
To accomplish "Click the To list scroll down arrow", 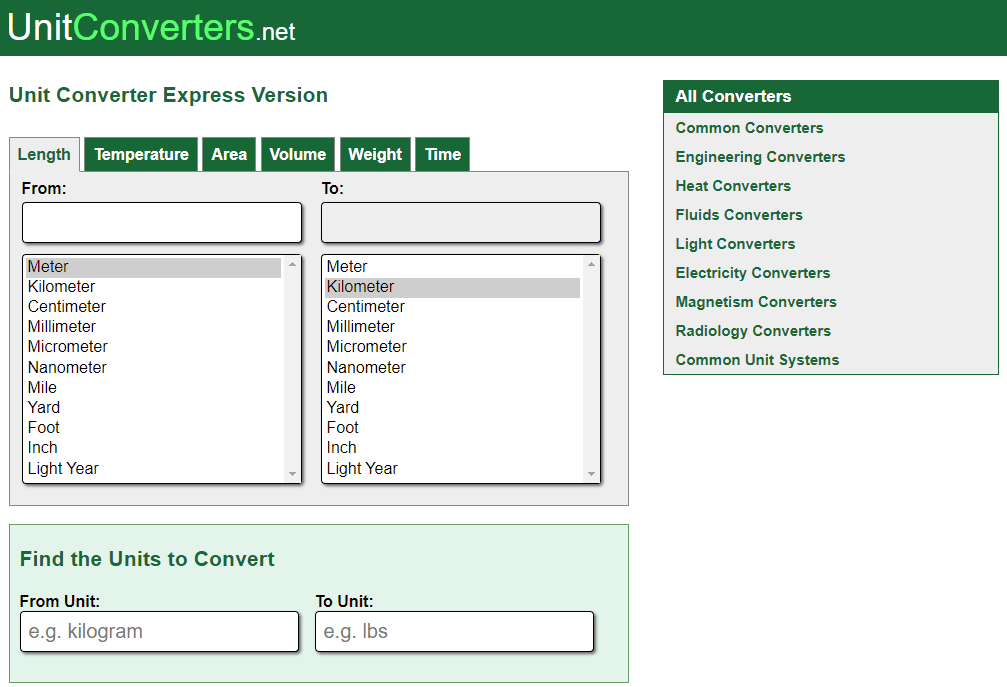I will point(591,474).
